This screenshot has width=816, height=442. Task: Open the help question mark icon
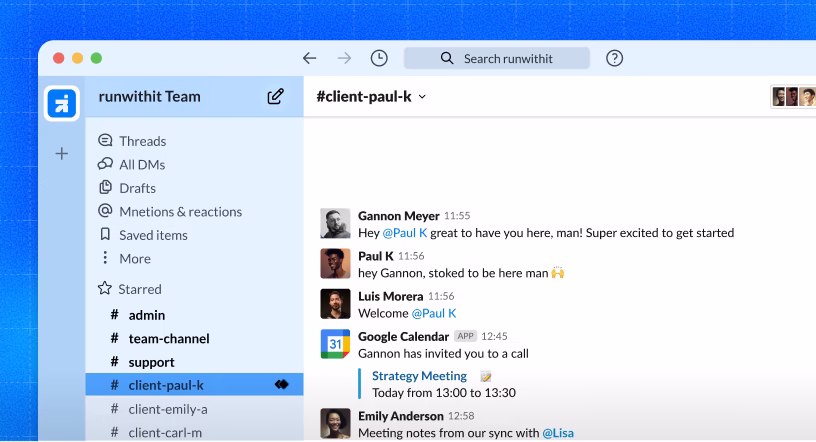coord(614,58)
